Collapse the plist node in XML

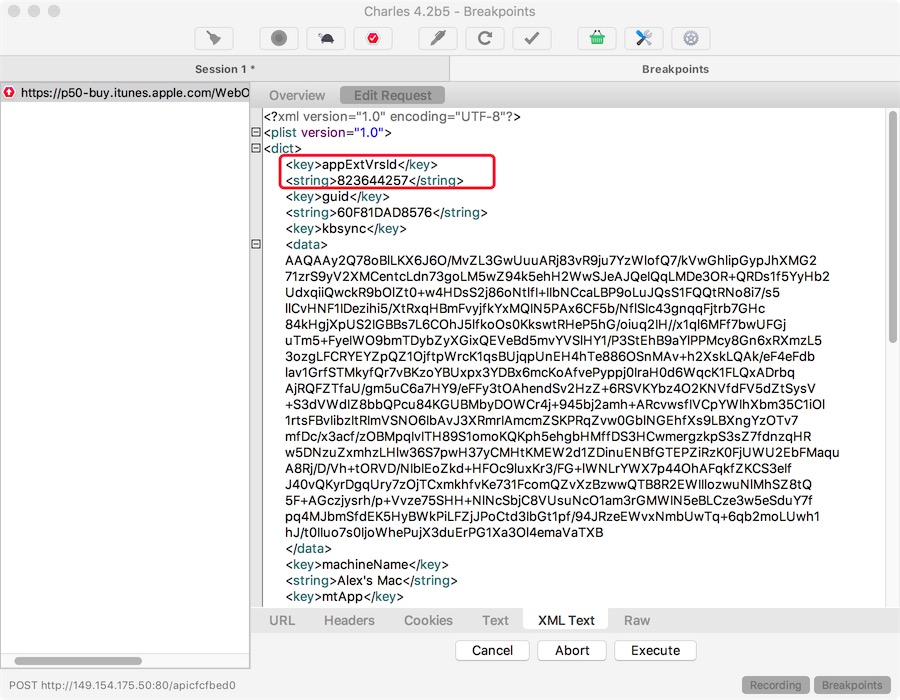click(x=257, y=133)
